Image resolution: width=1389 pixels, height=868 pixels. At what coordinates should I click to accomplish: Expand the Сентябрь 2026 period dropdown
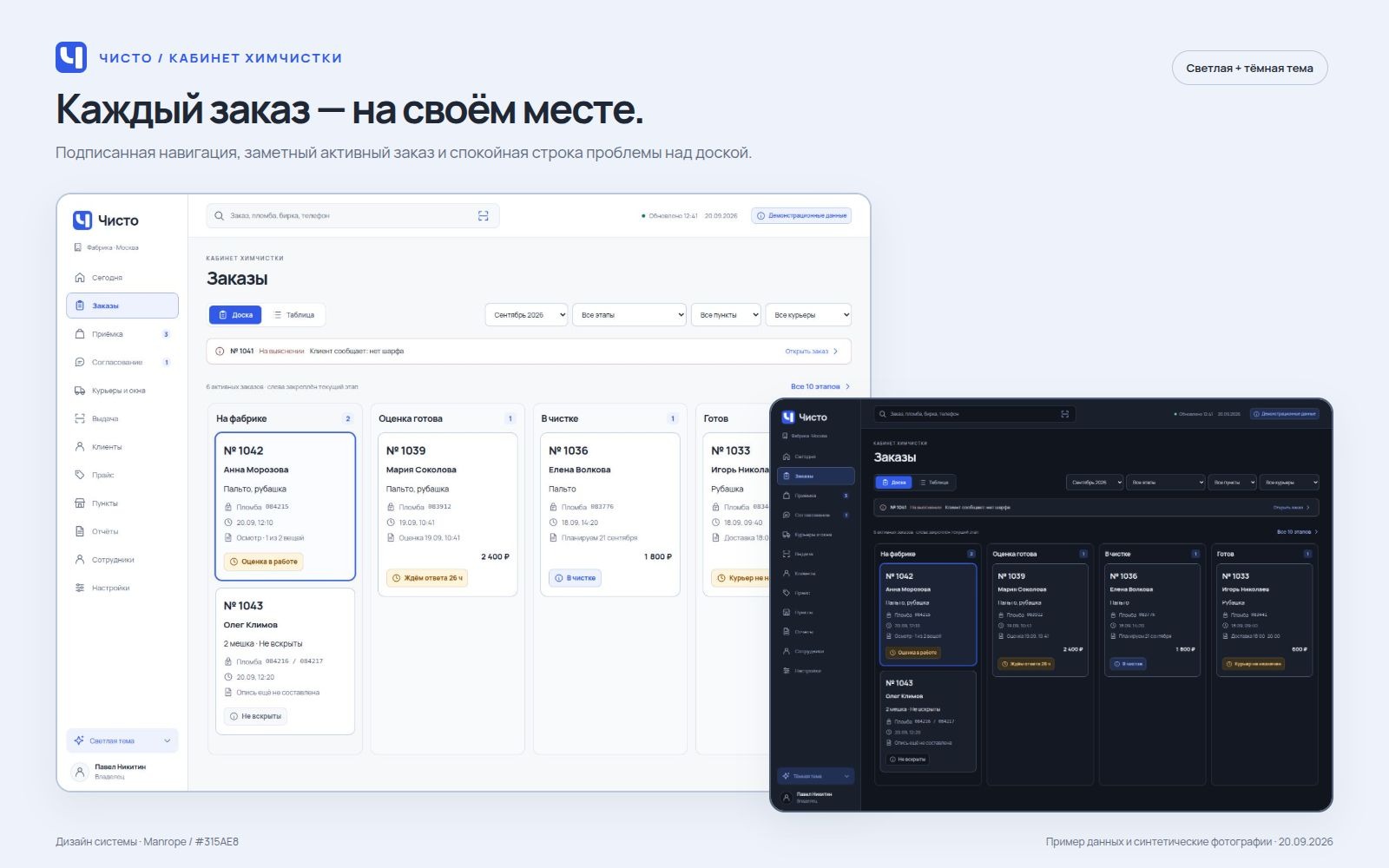click(x=527, y=315)
